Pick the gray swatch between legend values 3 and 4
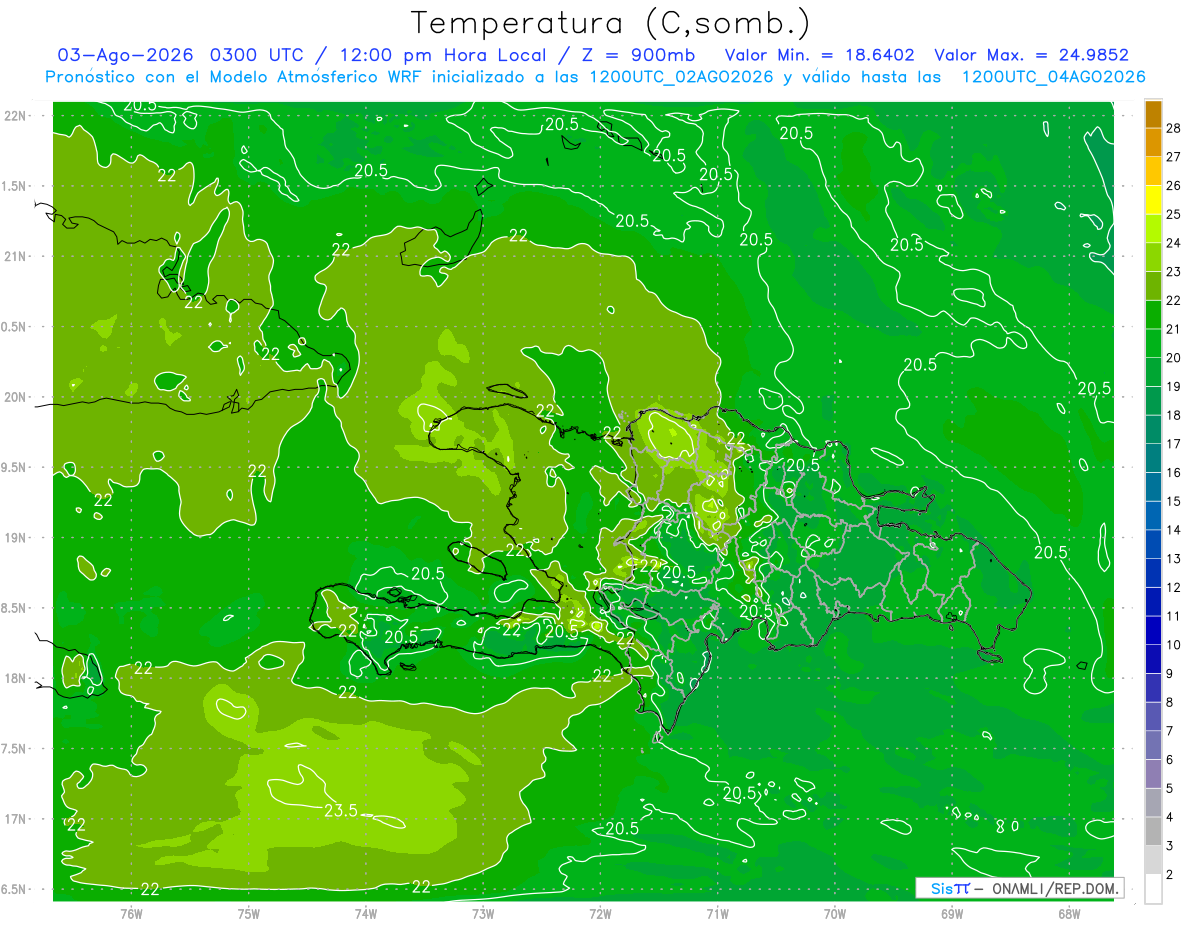This screenshot has width=1200, height=927. [x=1153, y=832]
